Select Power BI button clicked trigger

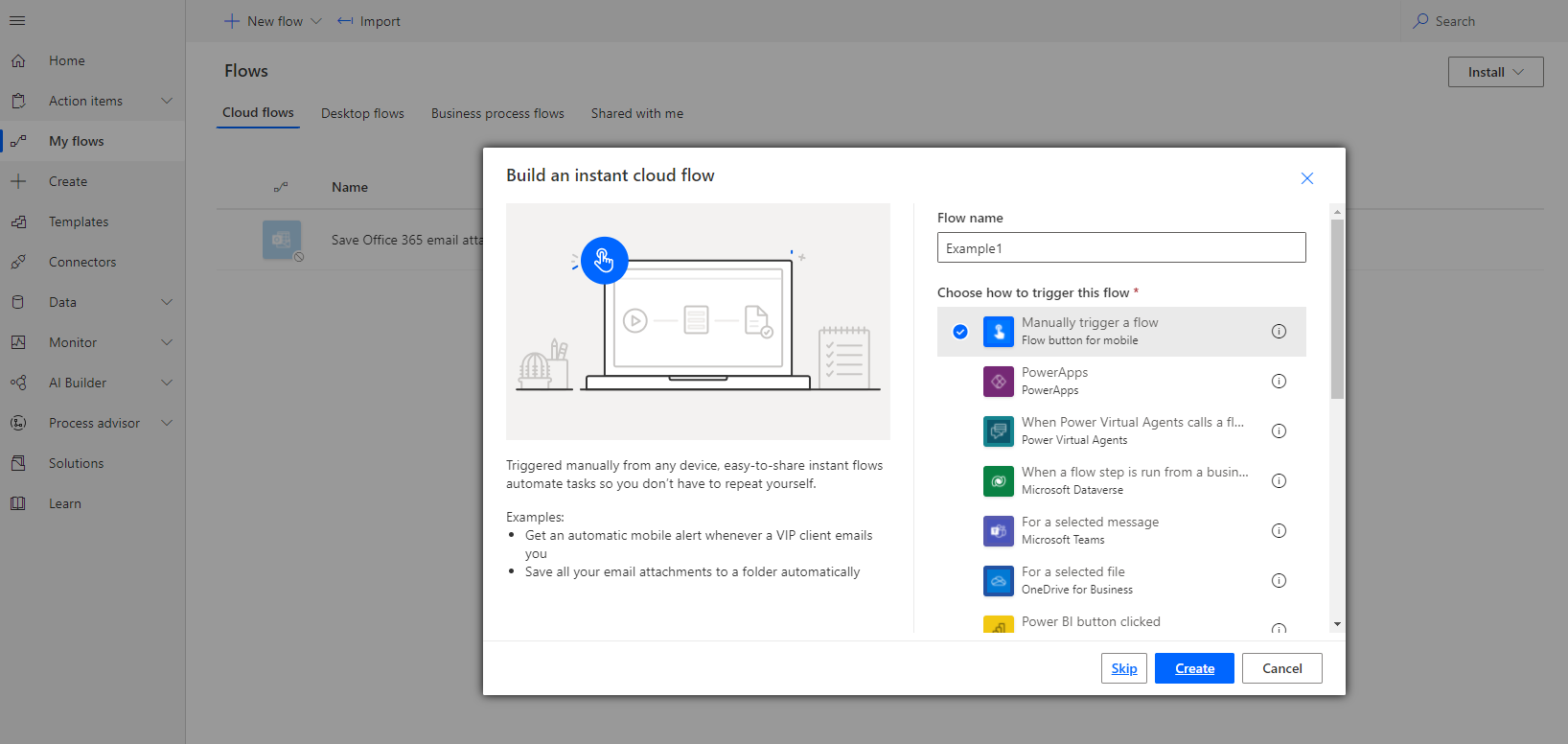[1121, 620]
